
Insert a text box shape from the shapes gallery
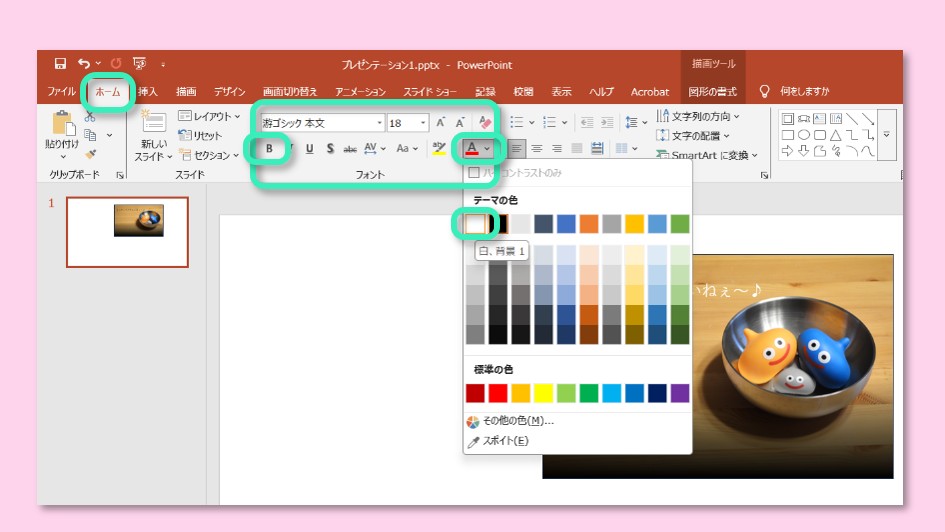(819, 119)
